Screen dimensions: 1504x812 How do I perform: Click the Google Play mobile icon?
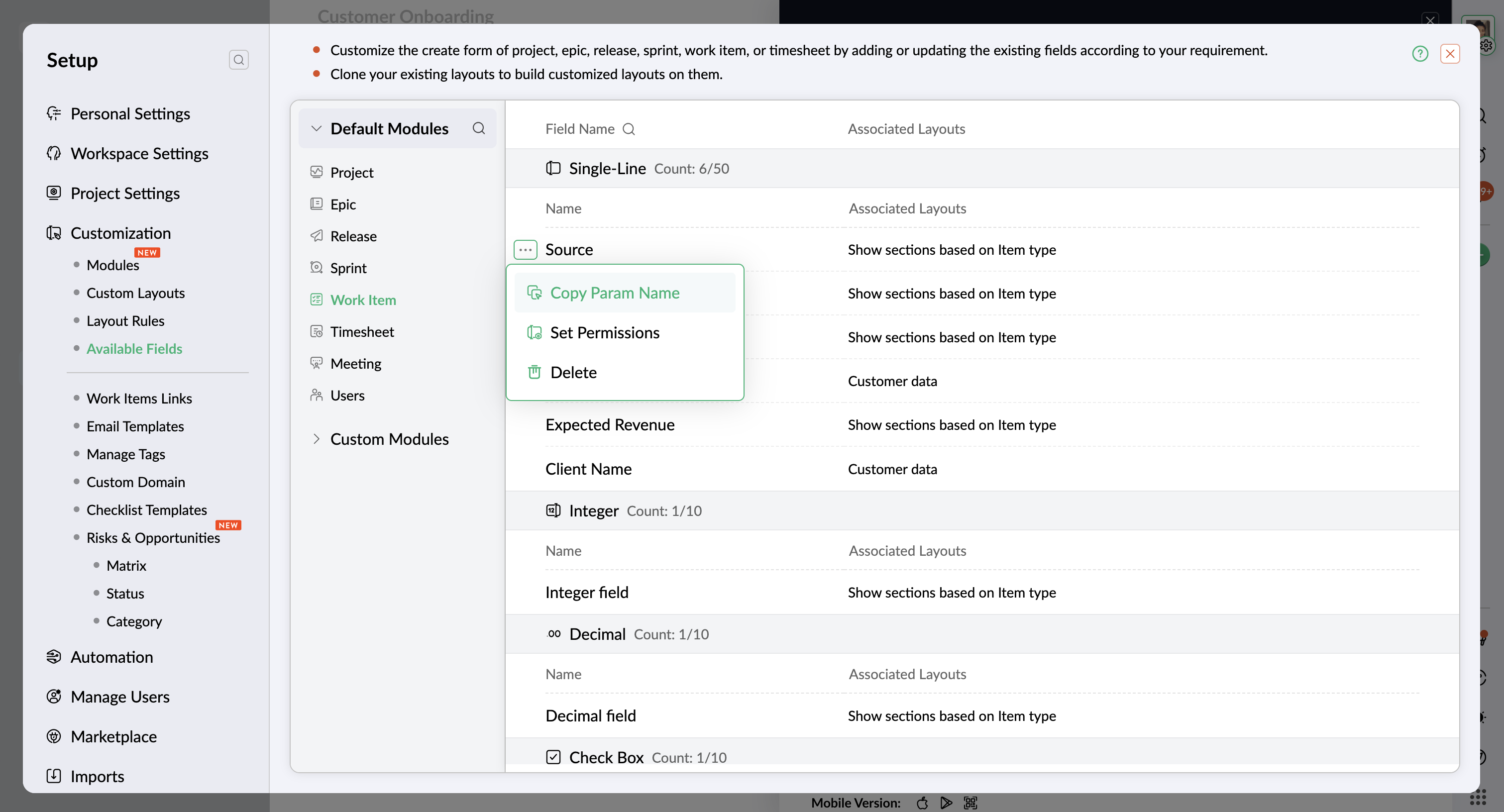click(946, 803)
